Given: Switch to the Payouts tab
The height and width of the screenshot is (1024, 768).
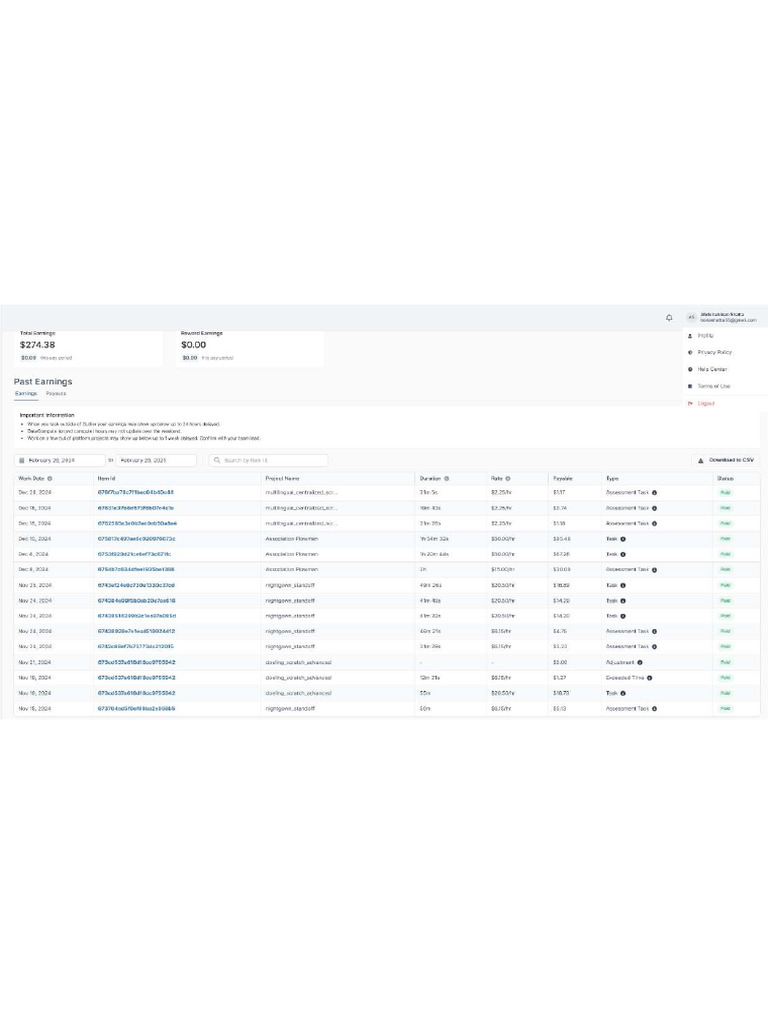Looking at the screenshot, I should point(56,394).
